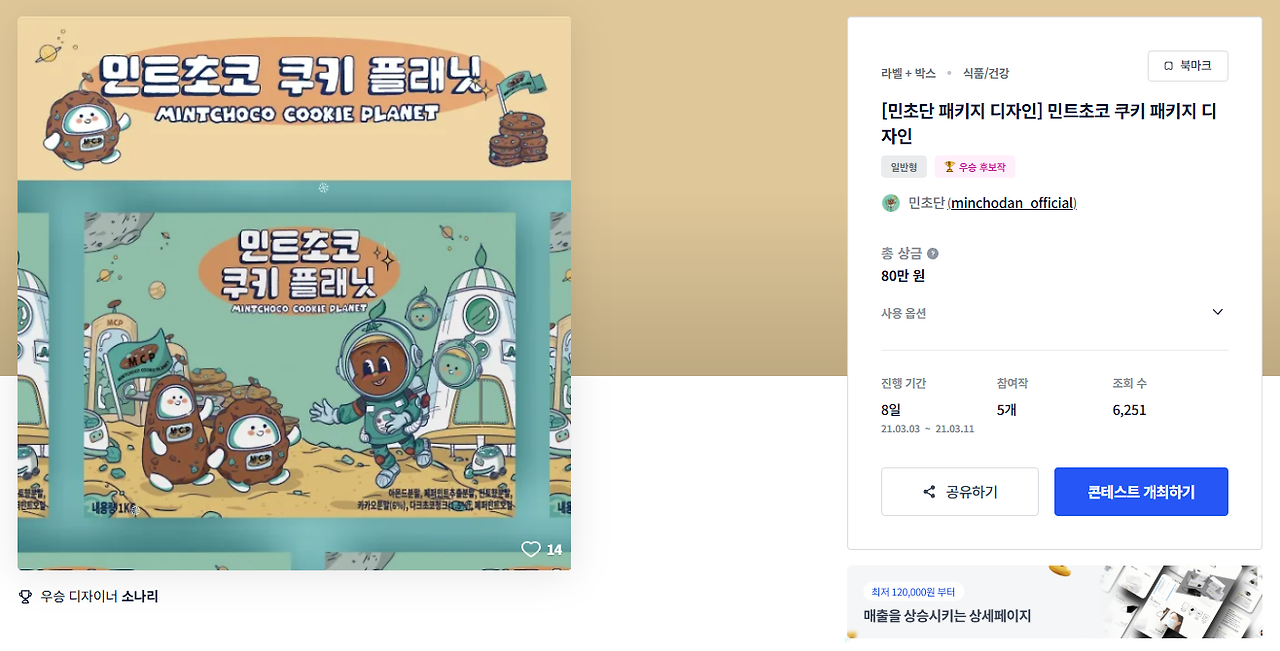
Task: Click the 우승 후보작 pink badge
Action: (x=975, y=167)
